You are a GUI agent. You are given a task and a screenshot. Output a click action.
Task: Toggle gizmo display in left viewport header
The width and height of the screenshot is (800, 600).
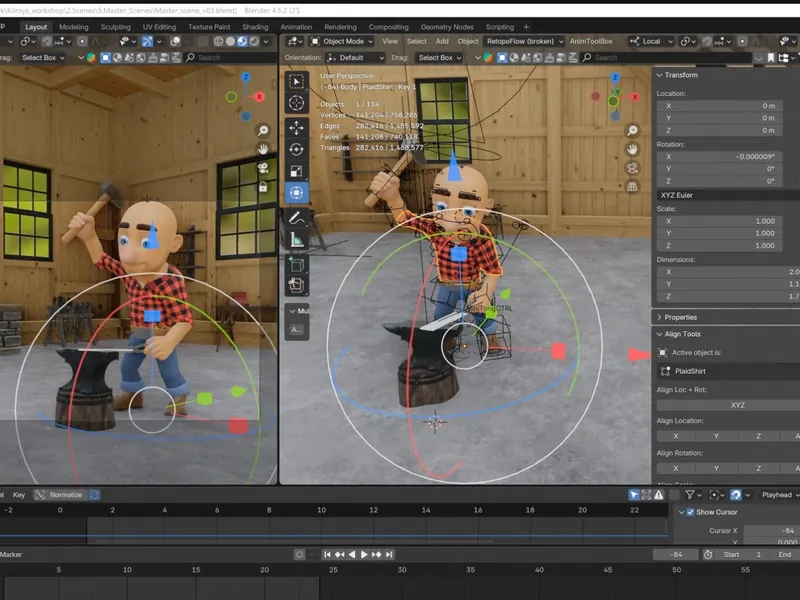[147, 41]
